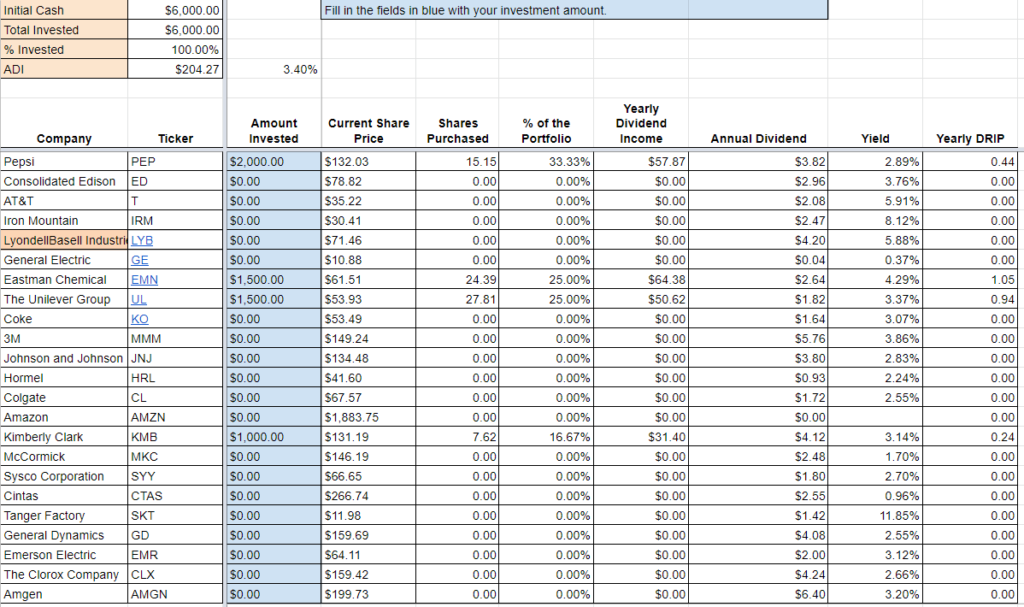1024x607 pixels.
Task: Click Pepsi's share price $132.03
Action: [x=368, y=161]
